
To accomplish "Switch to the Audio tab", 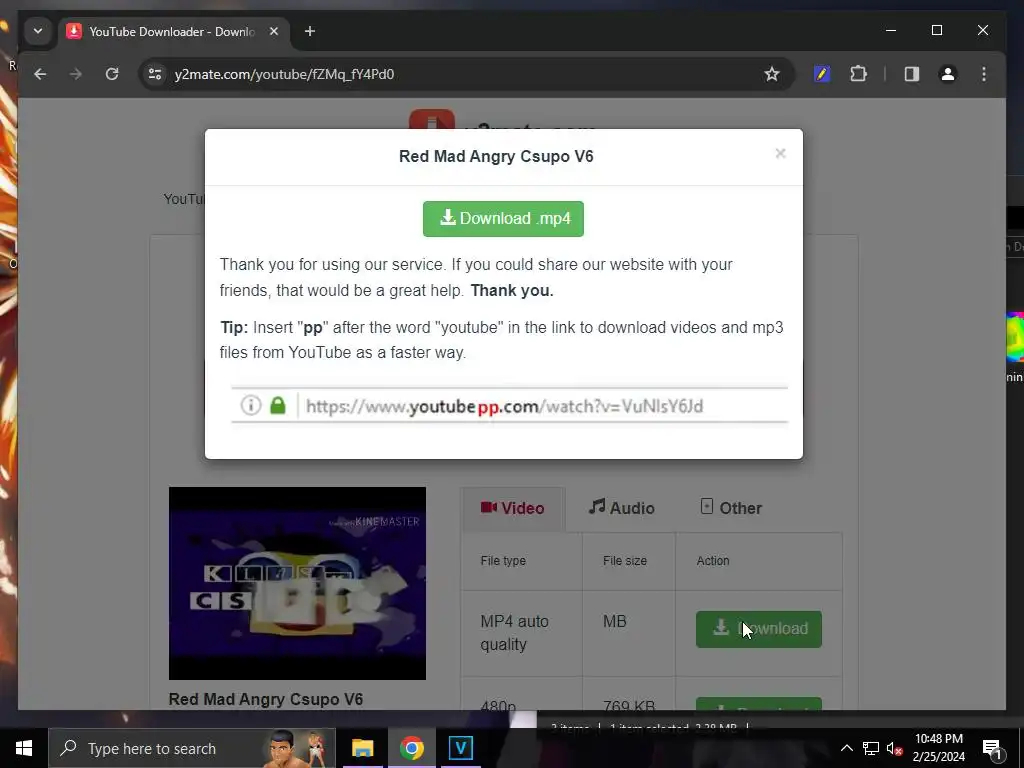I will point(622,508).
